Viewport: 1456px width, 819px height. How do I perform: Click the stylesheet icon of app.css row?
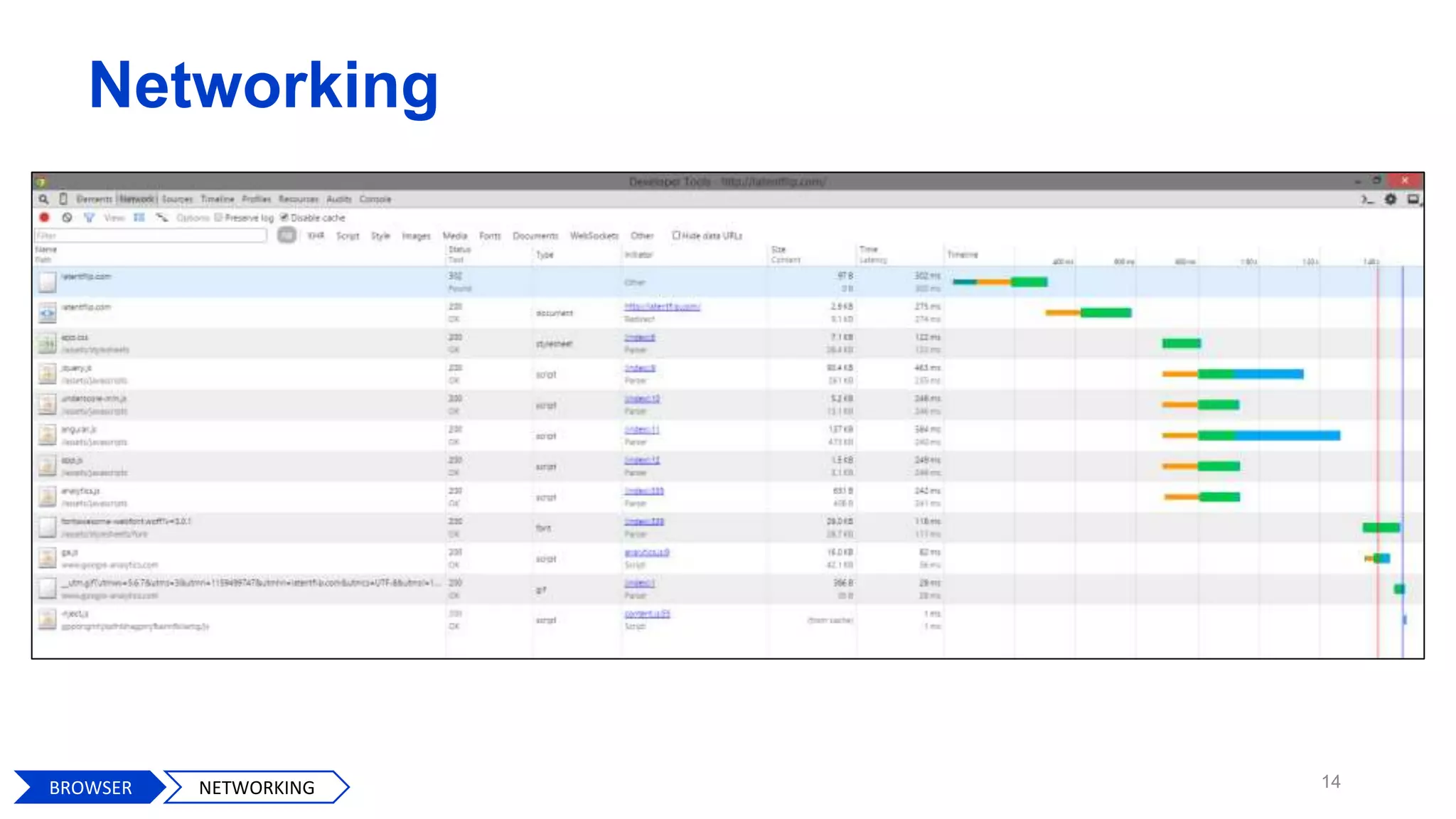pos(47,344)
